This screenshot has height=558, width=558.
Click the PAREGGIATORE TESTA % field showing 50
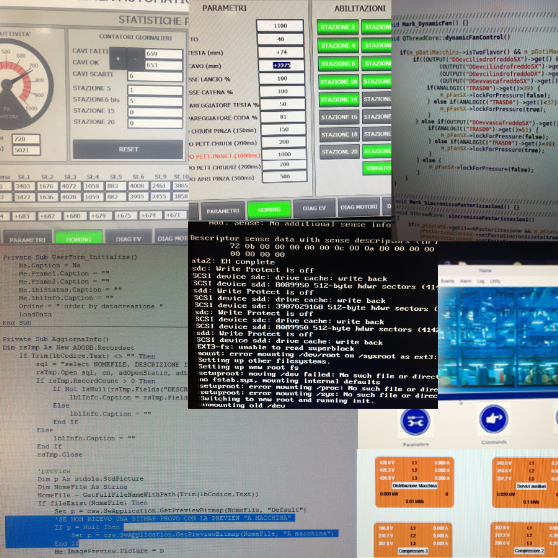283,104
